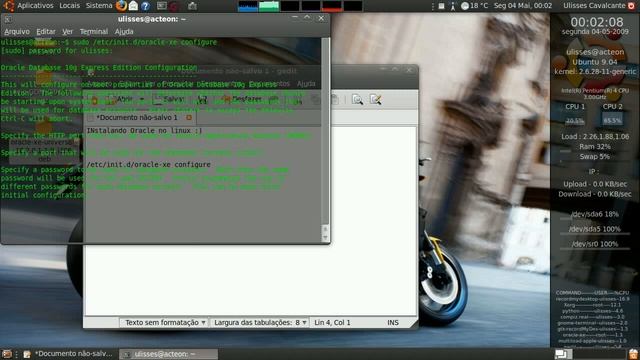
Task: Click the red Debian-swirl launcher icon
Action: coord(174,6)
